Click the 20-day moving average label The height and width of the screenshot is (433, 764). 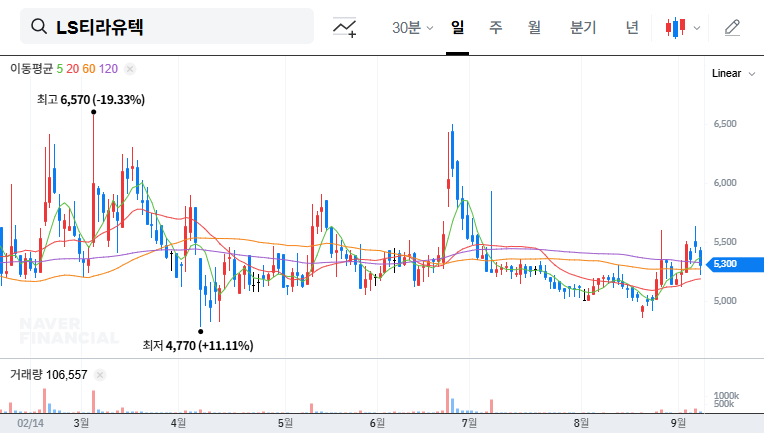73,69
